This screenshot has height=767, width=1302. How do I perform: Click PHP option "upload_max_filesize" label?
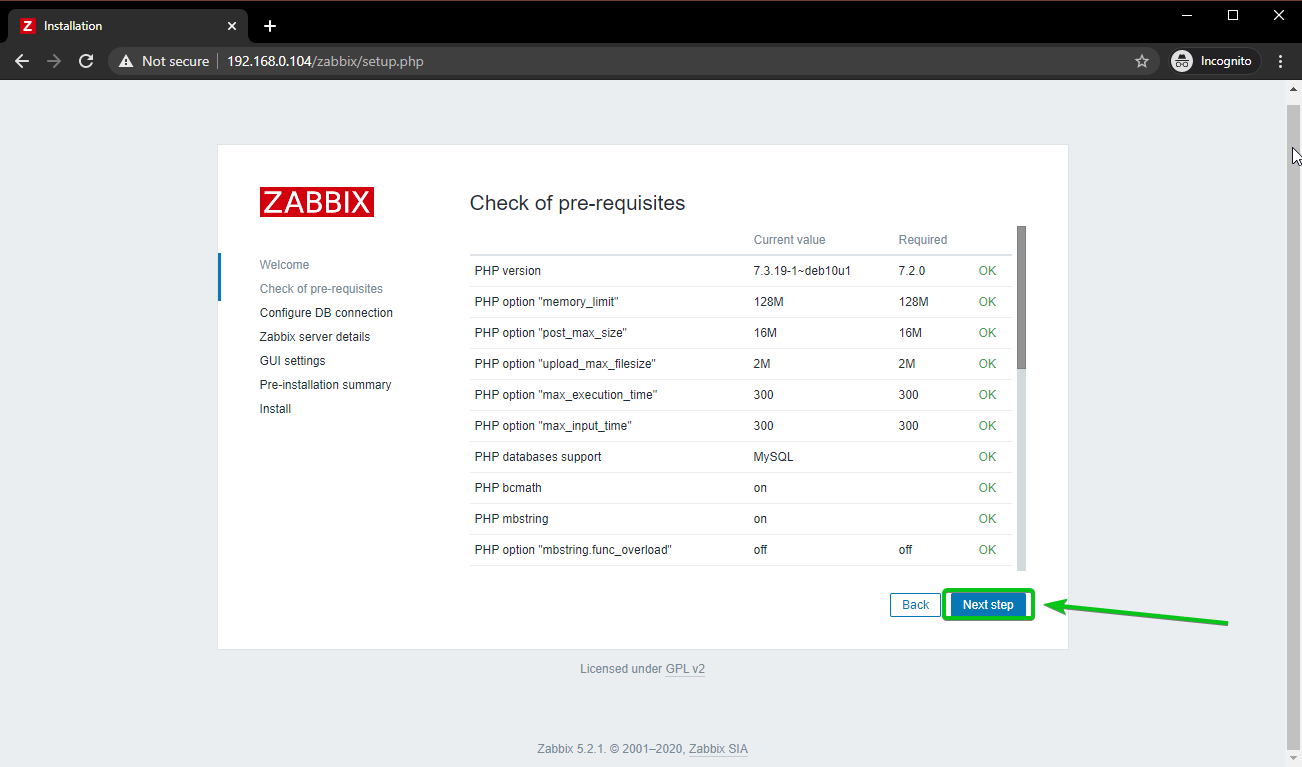565,364
